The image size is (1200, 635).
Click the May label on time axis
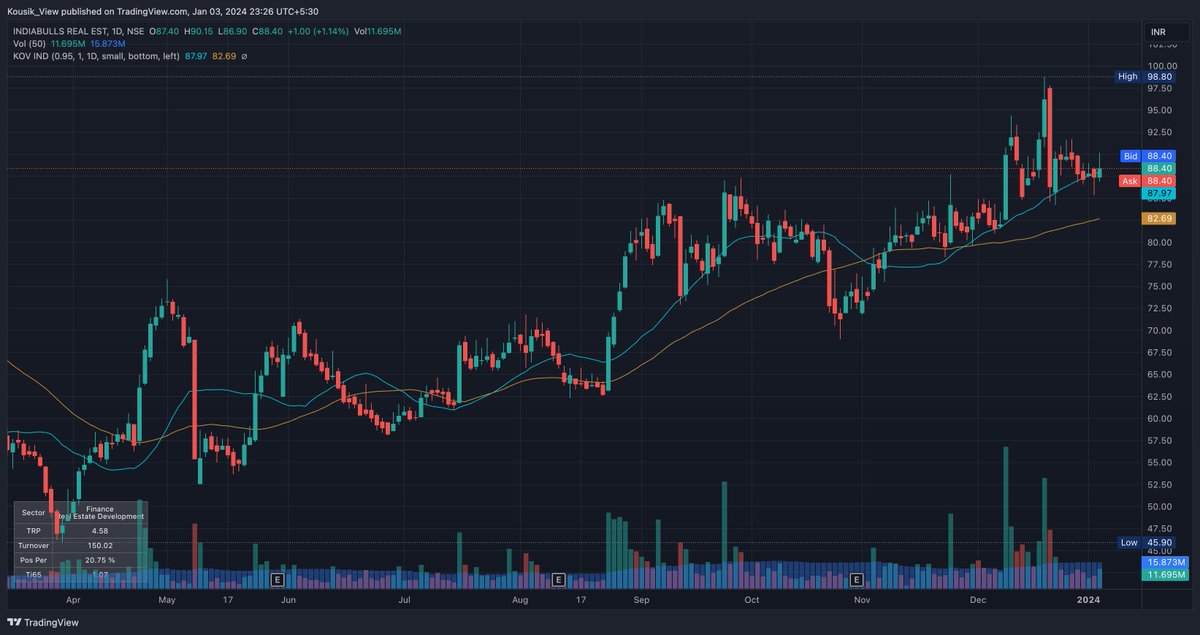166,600
